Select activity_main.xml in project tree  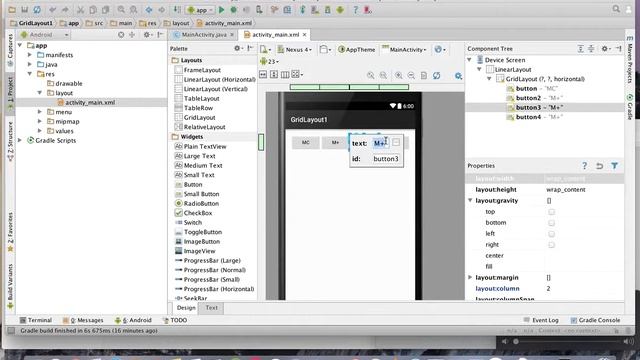86,102
